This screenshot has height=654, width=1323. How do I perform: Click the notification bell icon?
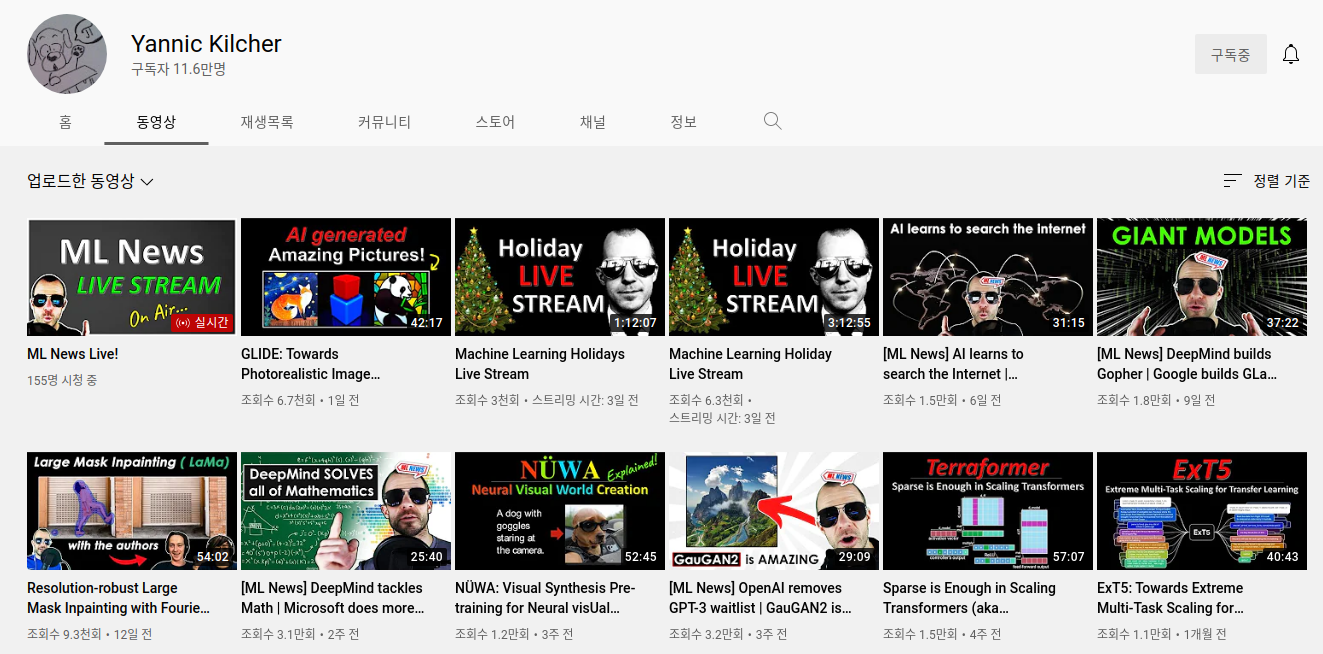tap(1291, 54)
